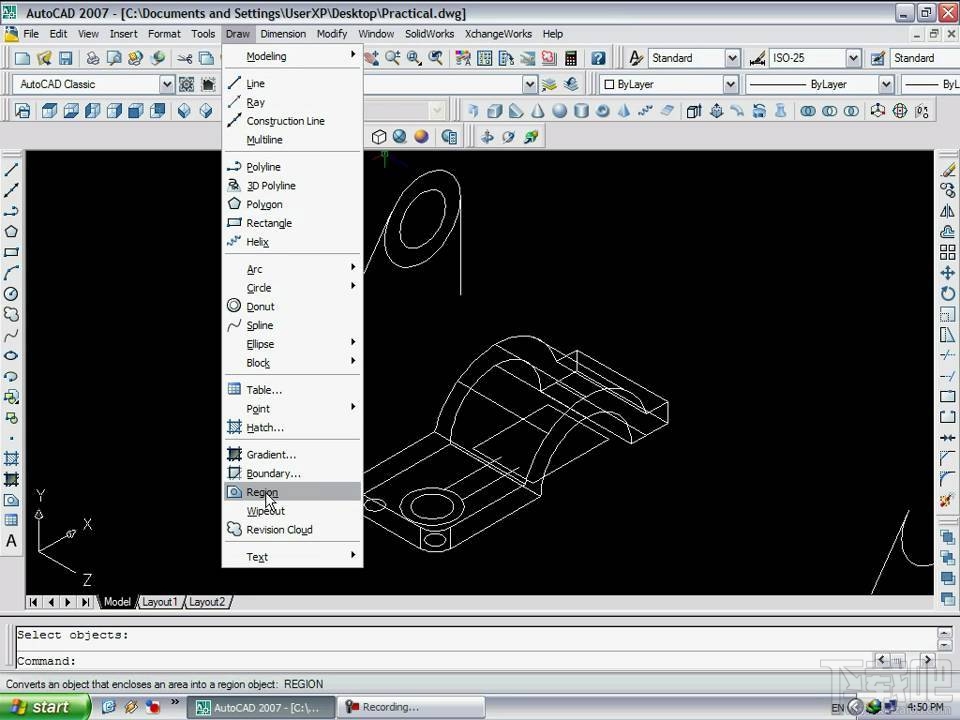Select the Line tool from the Draw toolbar
Screen dimensions: 960x720
pos(12,168)
